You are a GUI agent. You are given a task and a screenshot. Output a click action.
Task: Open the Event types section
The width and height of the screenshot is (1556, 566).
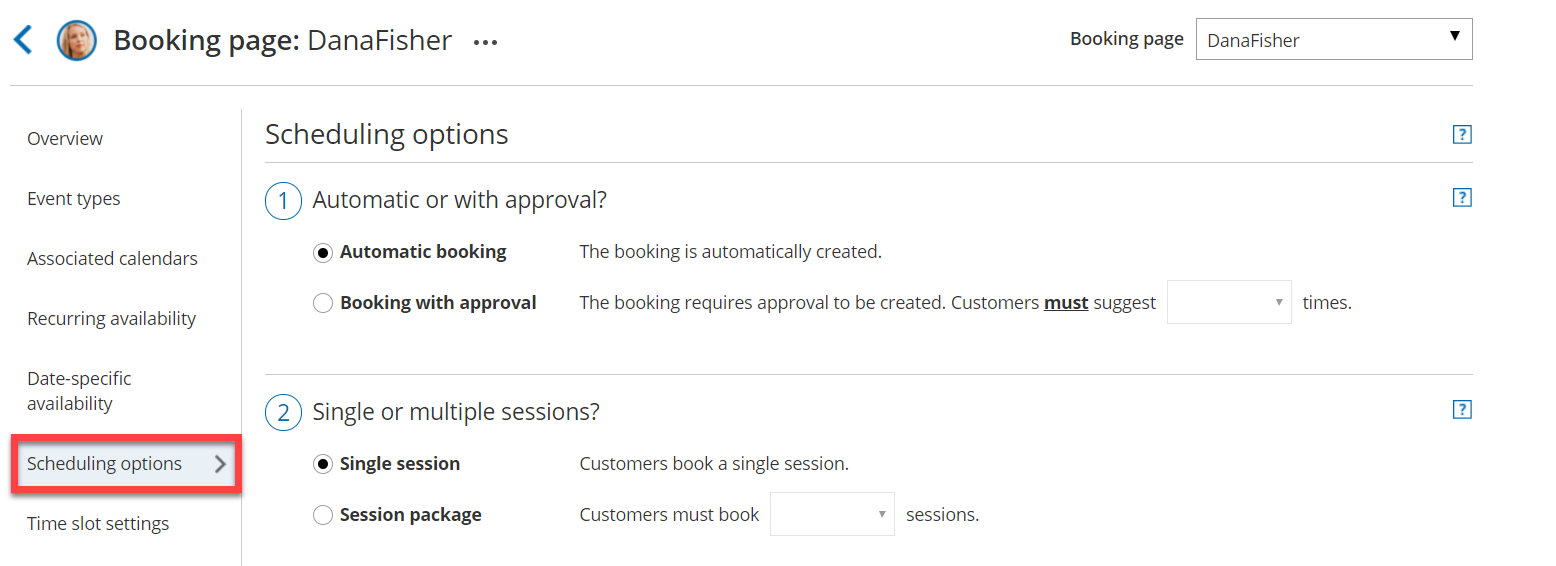tap(74, 199)
